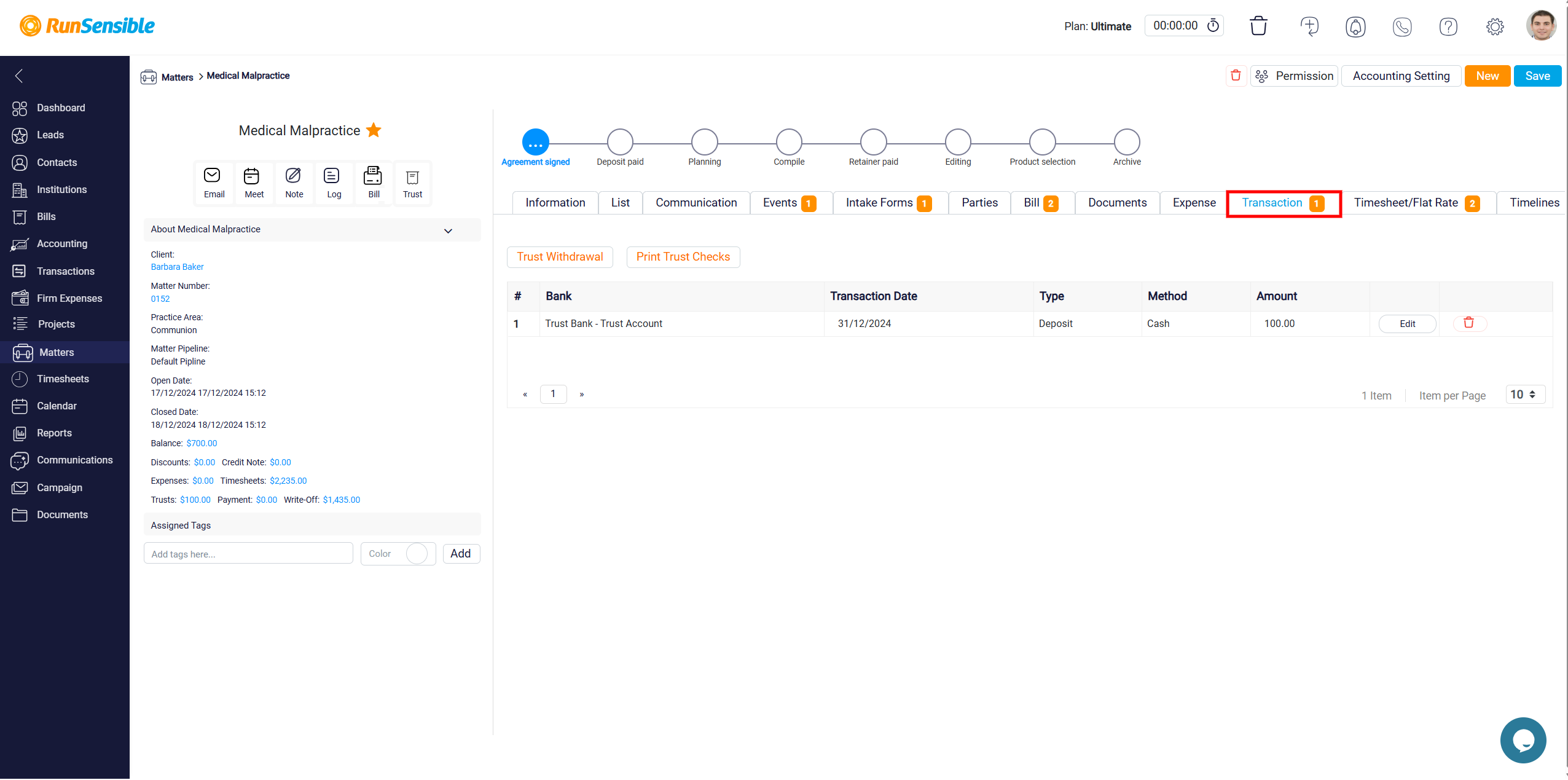The width and height of the screenshot is (1568, 780).
Task: Click the timer stopwatch icon
Action: 1213,26
